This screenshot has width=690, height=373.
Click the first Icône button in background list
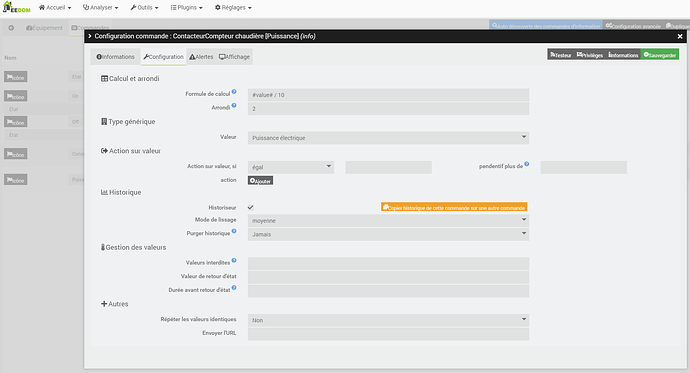pos(16,77)
